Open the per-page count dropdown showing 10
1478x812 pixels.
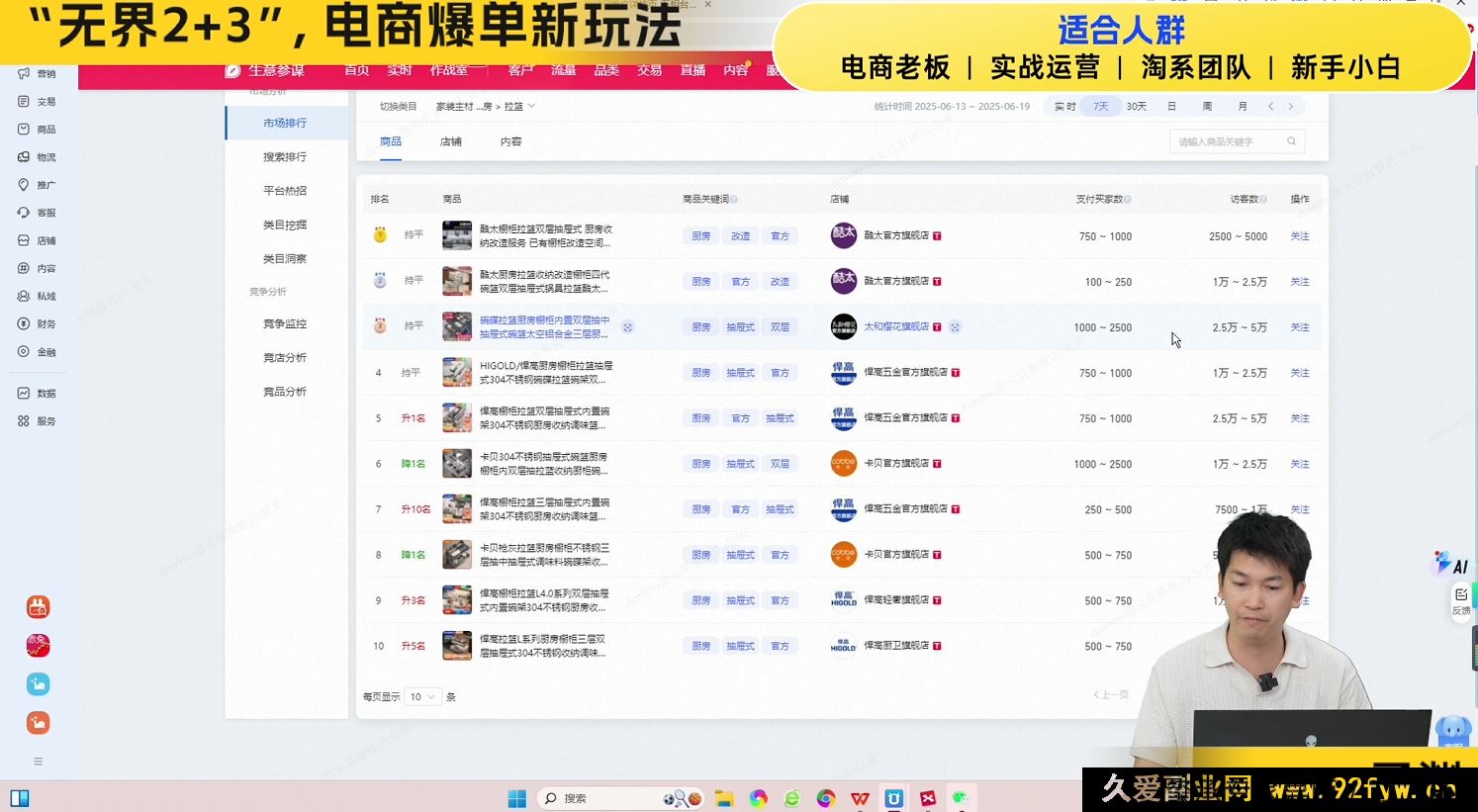pyautogui.click(x=422, y=696)
